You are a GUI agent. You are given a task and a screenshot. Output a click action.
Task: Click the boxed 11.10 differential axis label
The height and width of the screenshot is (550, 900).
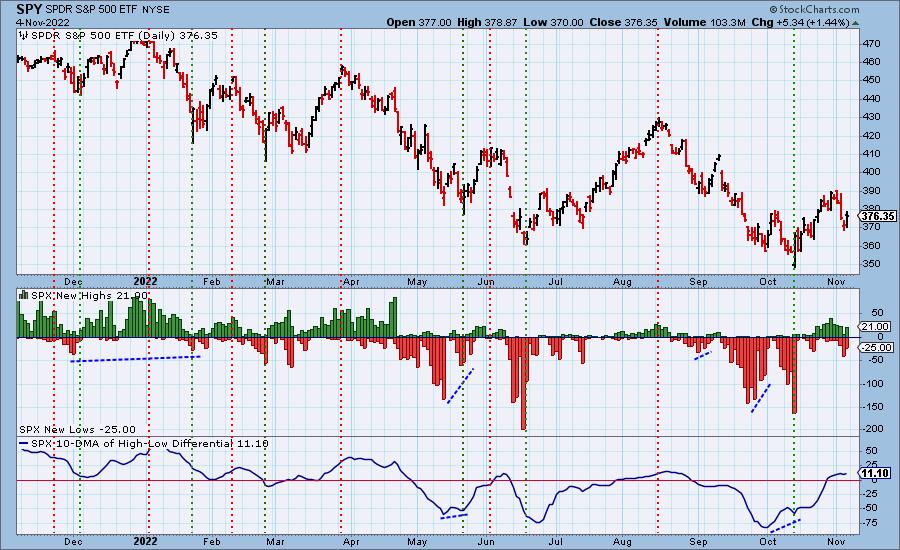876,473
